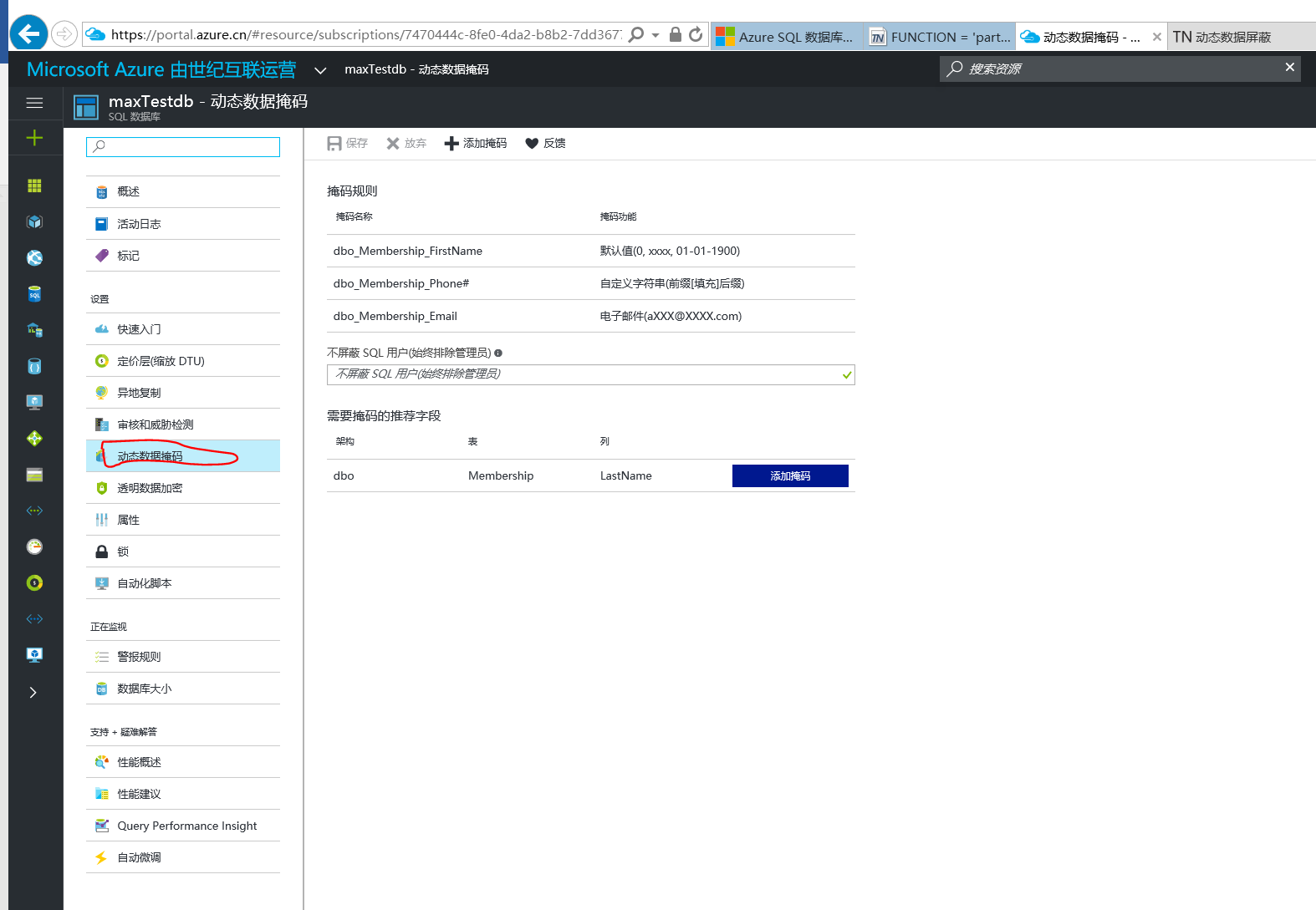Open All resources grid icon in left rail
The width and height of the screenshot is (1316, 910).
pyautogui.click(x=34, y=186)
